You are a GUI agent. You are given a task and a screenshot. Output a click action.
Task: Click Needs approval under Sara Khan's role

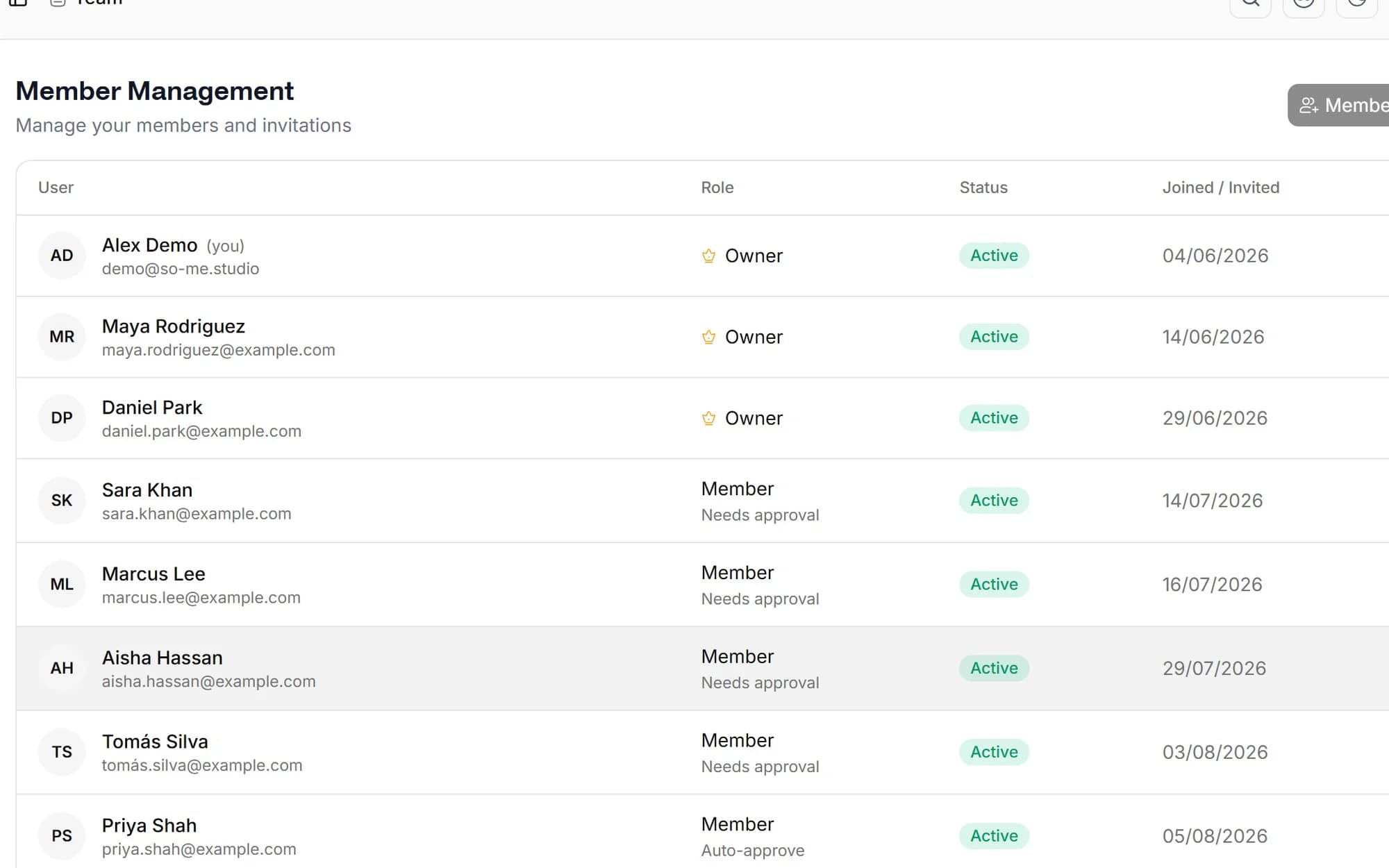coord(760,515)
